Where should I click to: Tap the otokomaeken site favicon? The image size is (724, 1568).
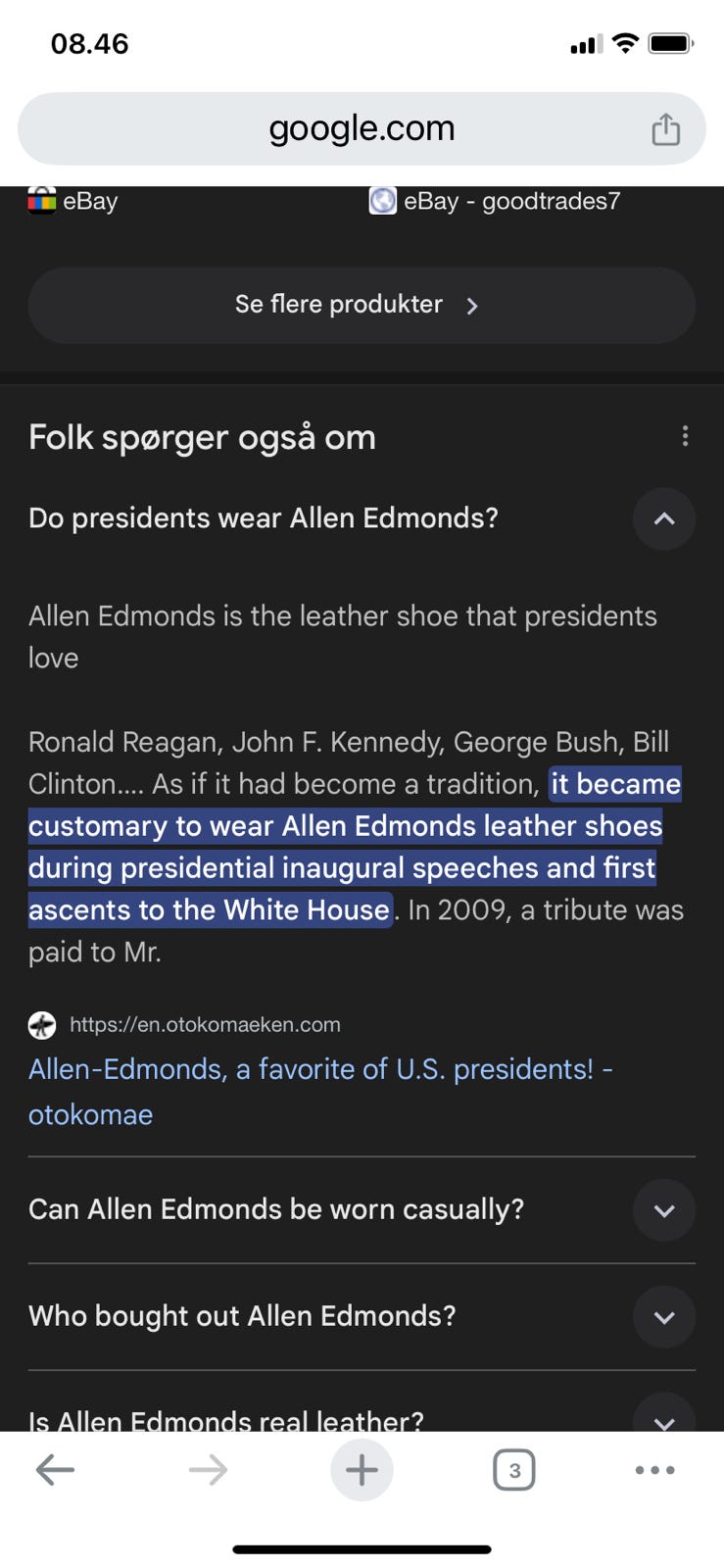pyautogui.click(x=42, y=1025)
